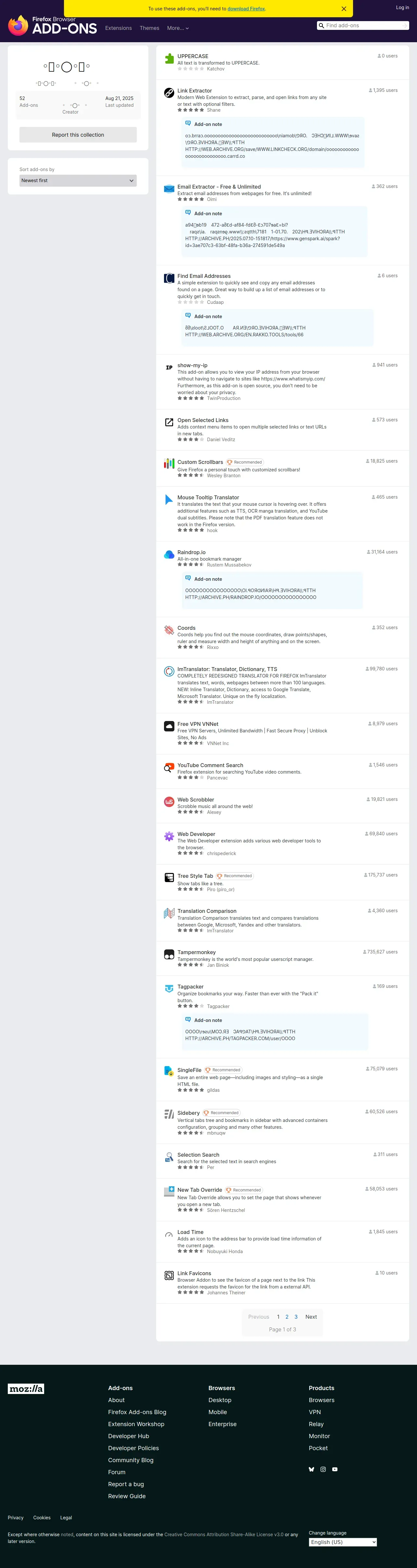Click the '175,737 users' count text
This screenshot has width=417, height=1568.
click(x=382, y=875)
